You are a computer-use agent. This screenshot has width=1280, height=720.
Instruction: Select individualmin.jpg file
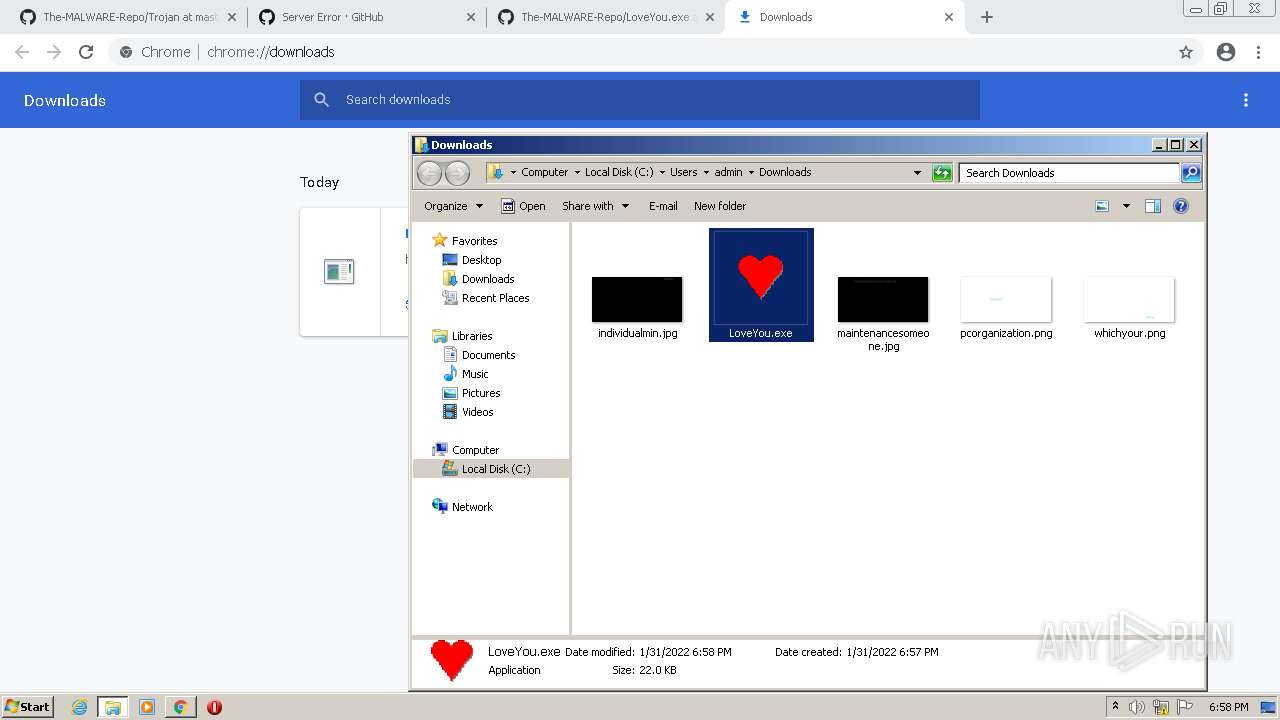tap(637, 307)
